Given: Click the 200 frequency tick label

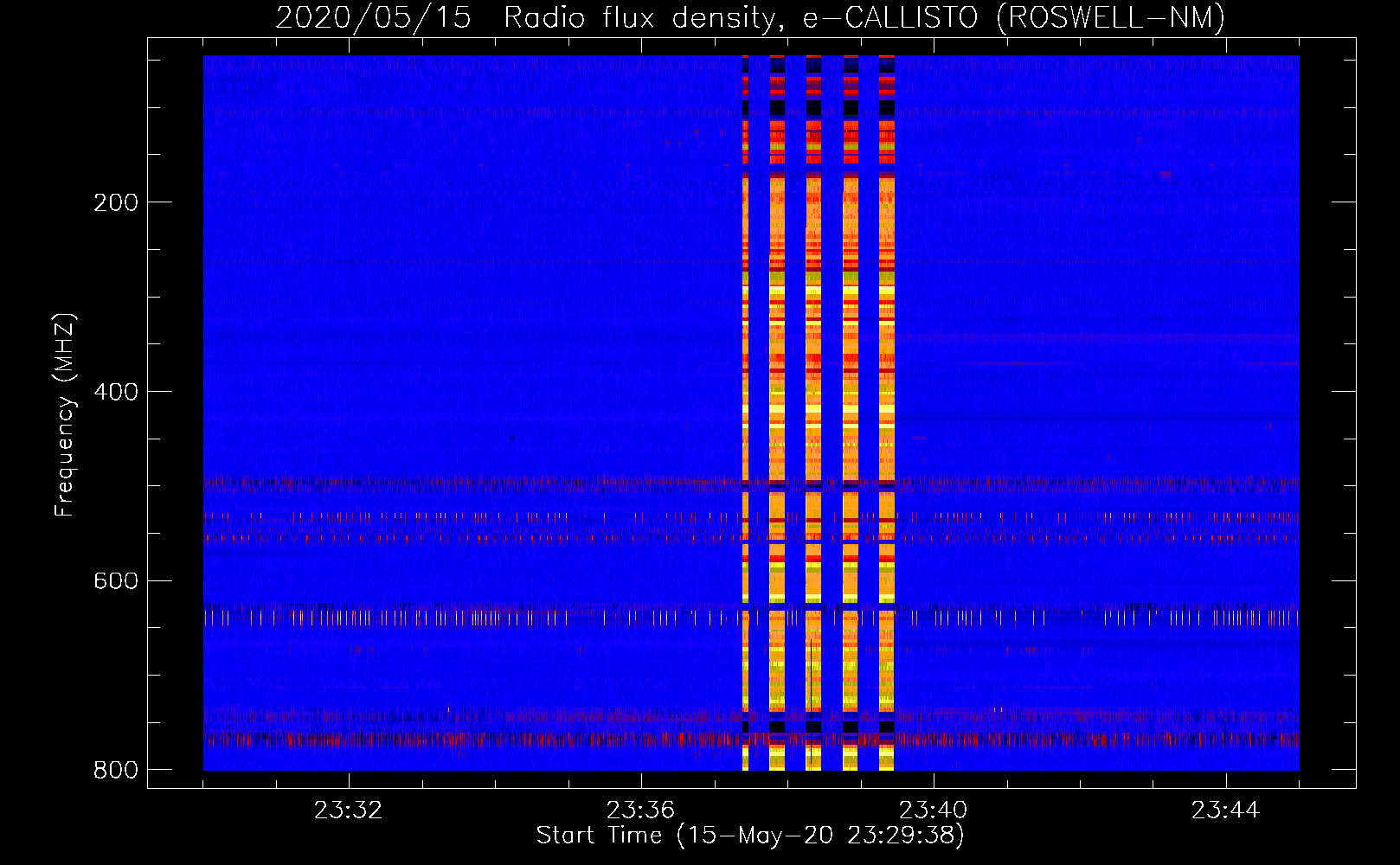Looking at the screenshot, I should point(116,202).
